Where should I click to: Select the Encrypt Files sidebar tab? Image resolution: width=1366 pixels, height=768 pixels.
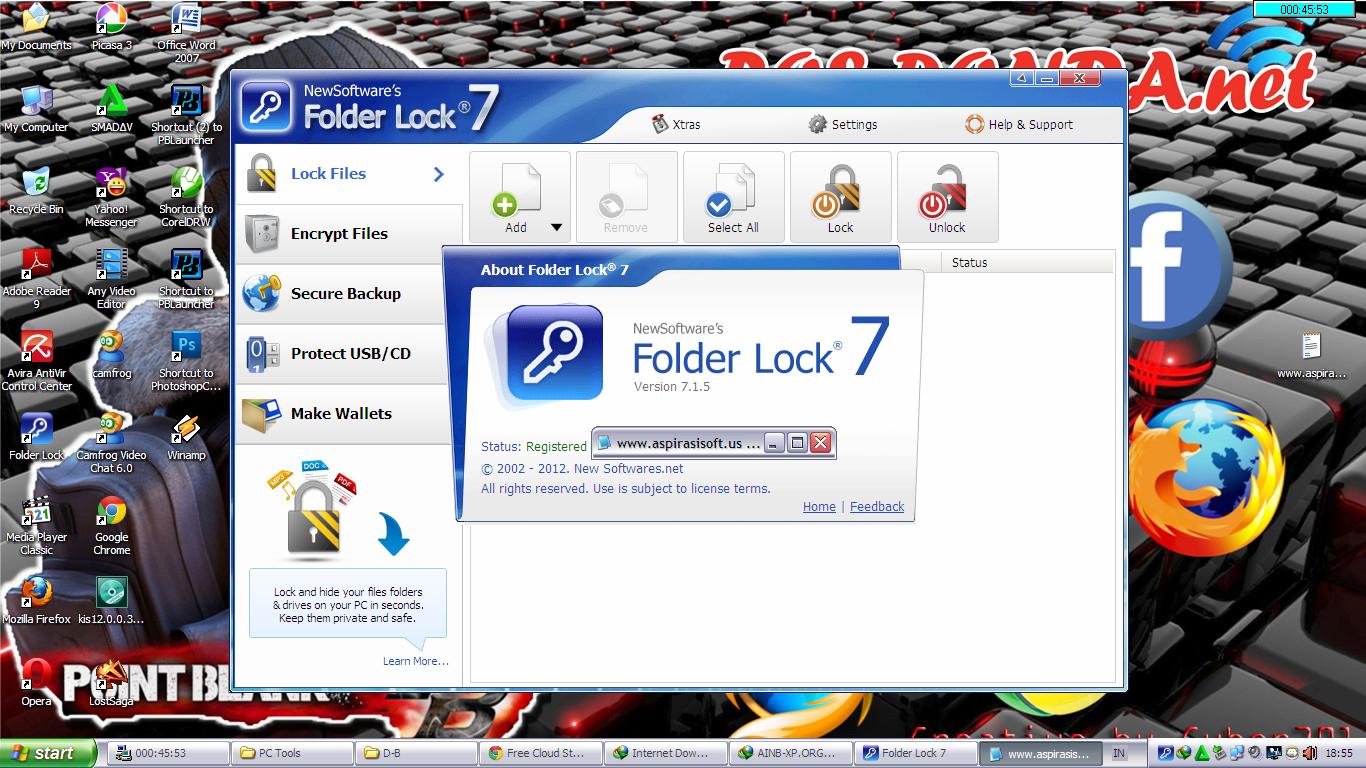[x=348, y=234]
